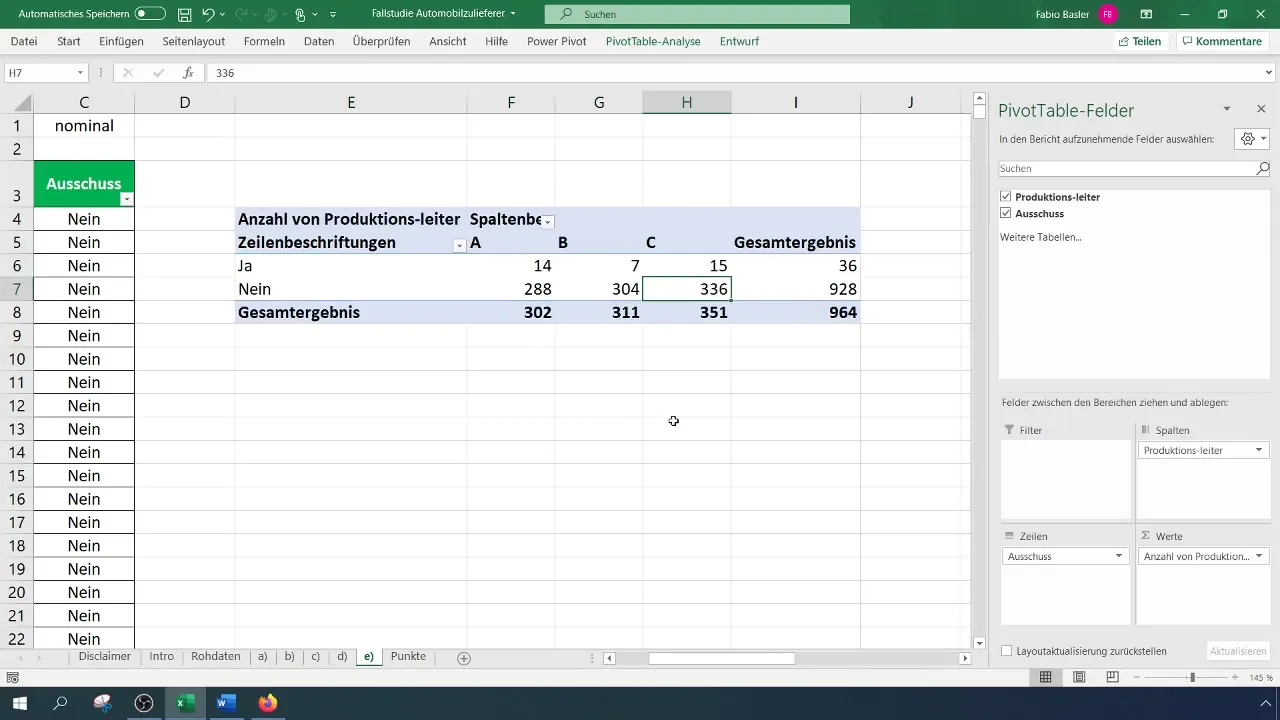Add a new sheet with plus icon

[x=464, y=658]
